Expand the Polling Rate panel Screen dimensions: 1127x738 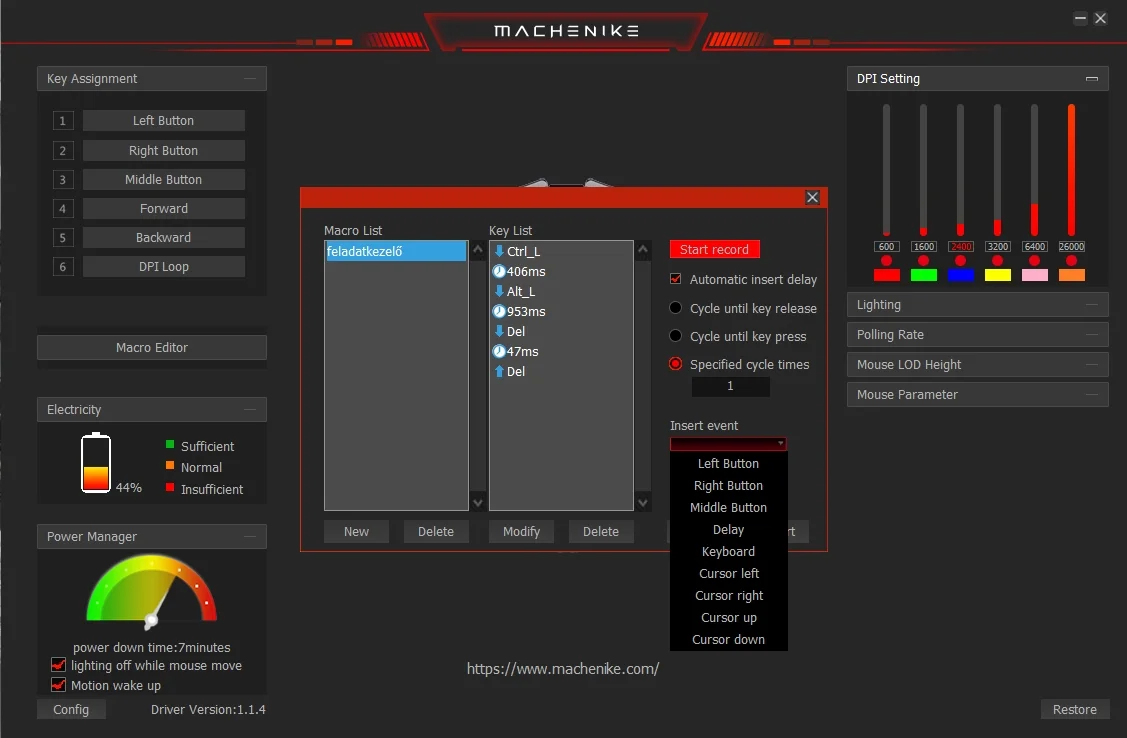(1092, 335)
